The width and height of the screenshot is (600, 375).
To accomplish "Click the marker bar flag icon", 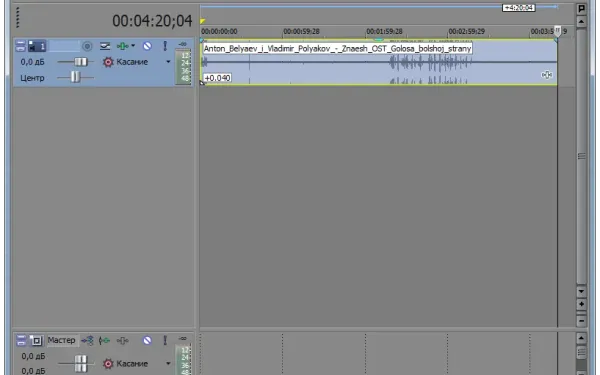I will point(581,8).
